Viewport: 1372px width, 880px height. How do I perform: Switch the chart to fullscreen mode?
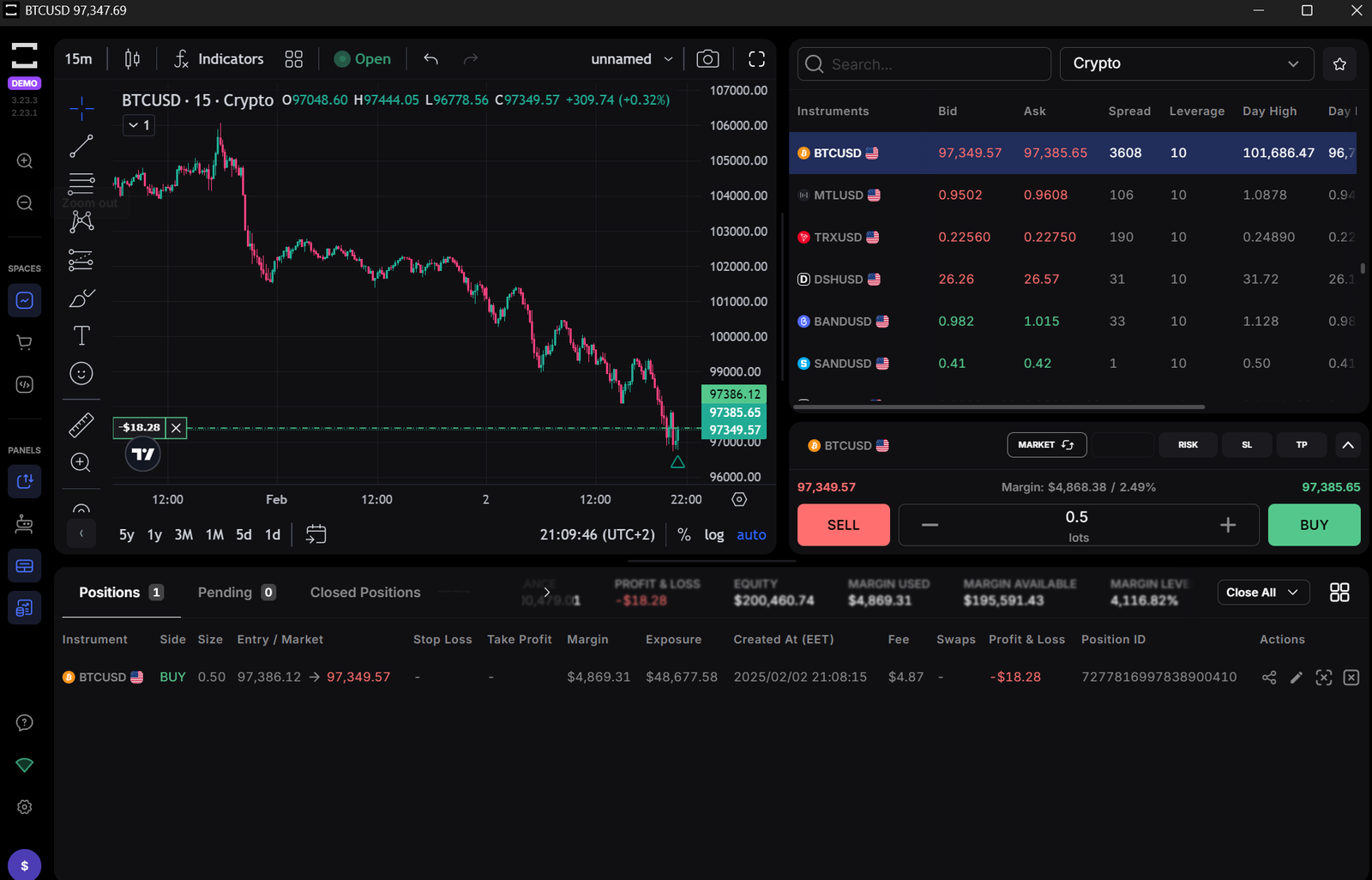coord(756,59)
